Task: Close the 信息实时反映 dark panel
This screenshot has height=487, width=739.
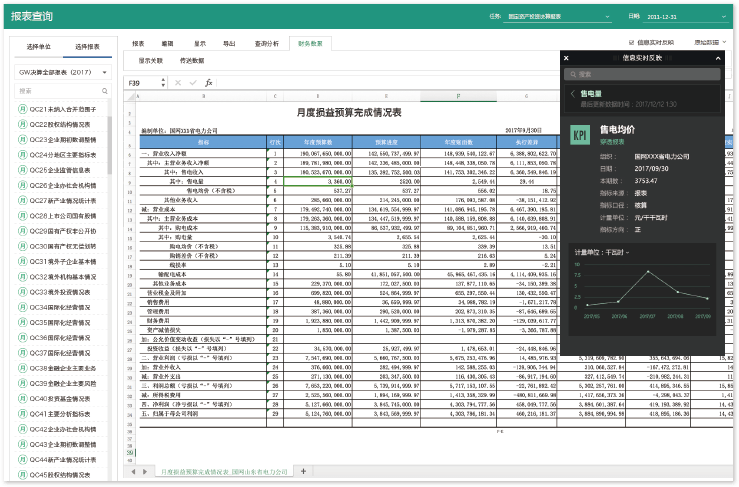Action: click(x=567, y=59)
